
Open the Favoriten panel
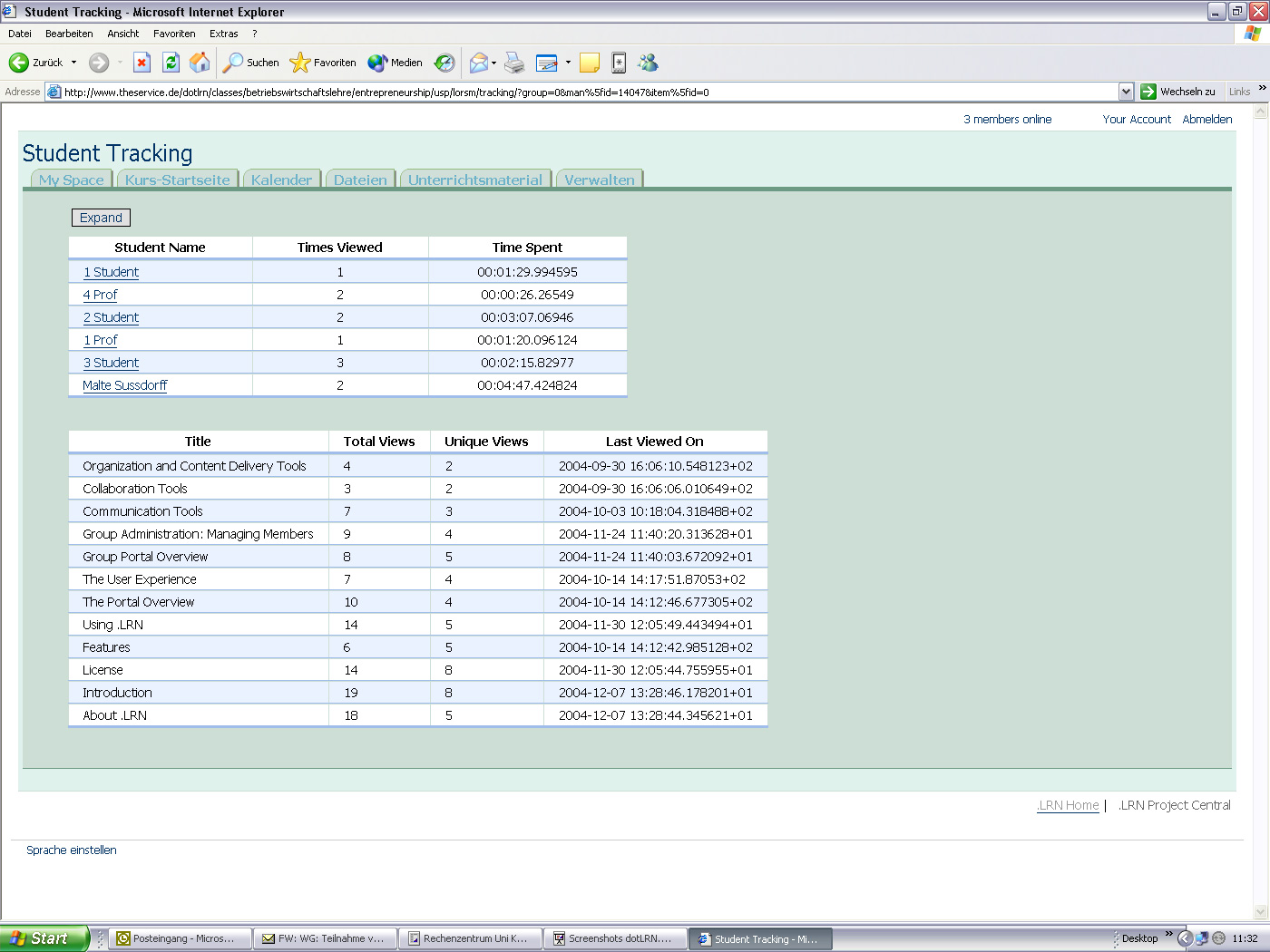pos(323,63)
